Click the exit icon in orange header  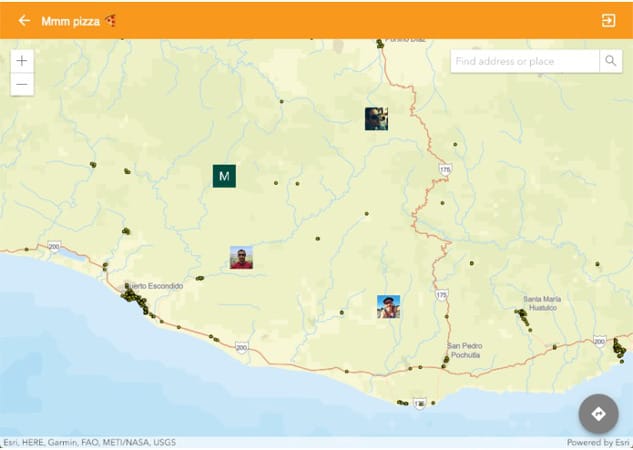click(x=608, y=21)
